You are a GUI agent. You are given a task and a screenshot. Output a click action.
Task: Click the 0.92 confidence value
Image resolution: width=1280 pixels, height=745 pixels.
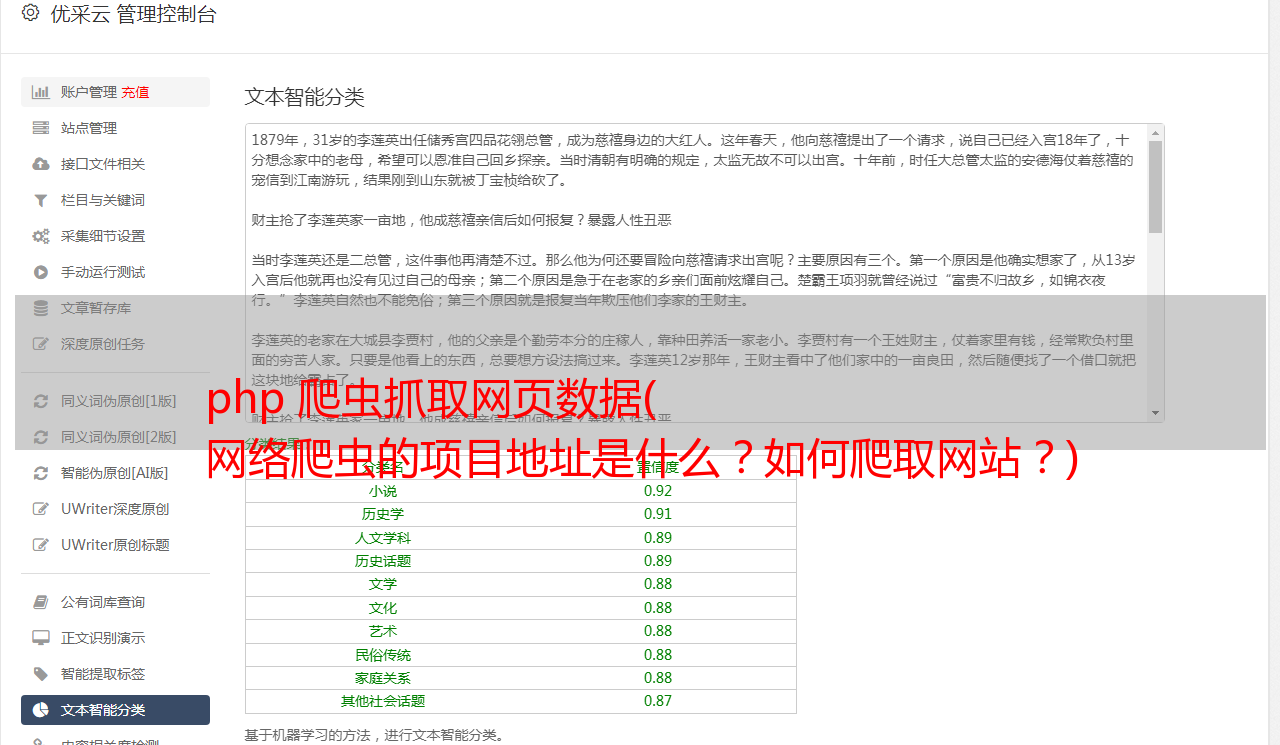click(658, 491)
